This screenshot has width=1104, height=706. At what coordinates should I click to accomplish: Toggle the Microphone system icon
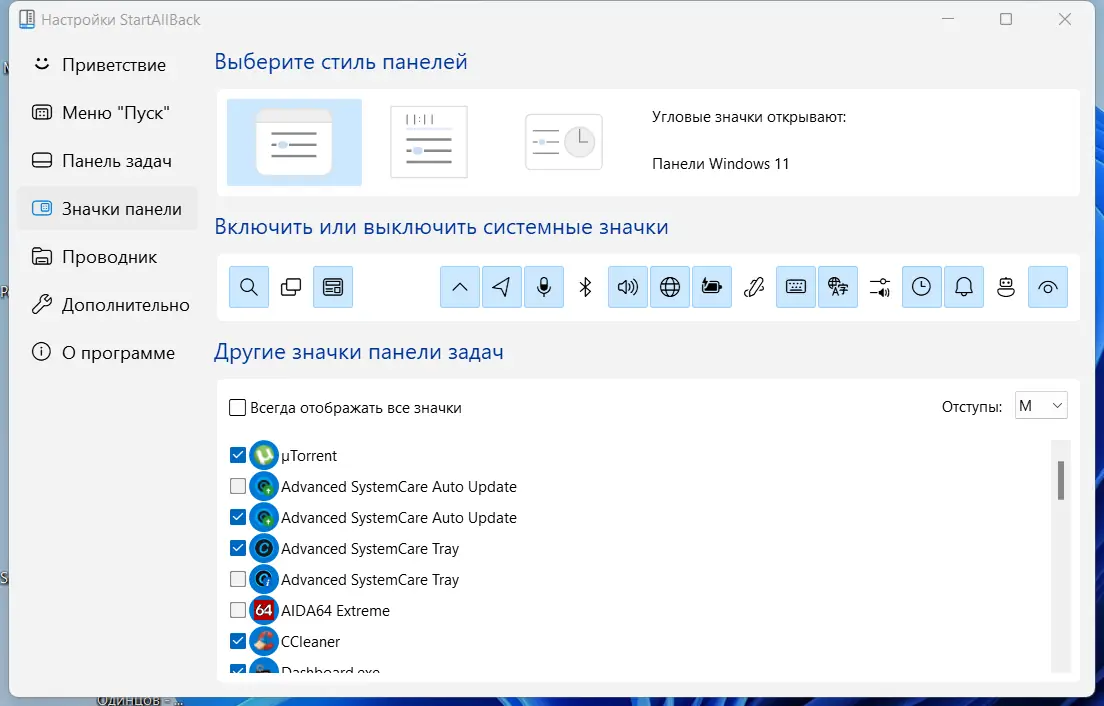(544, 287)
